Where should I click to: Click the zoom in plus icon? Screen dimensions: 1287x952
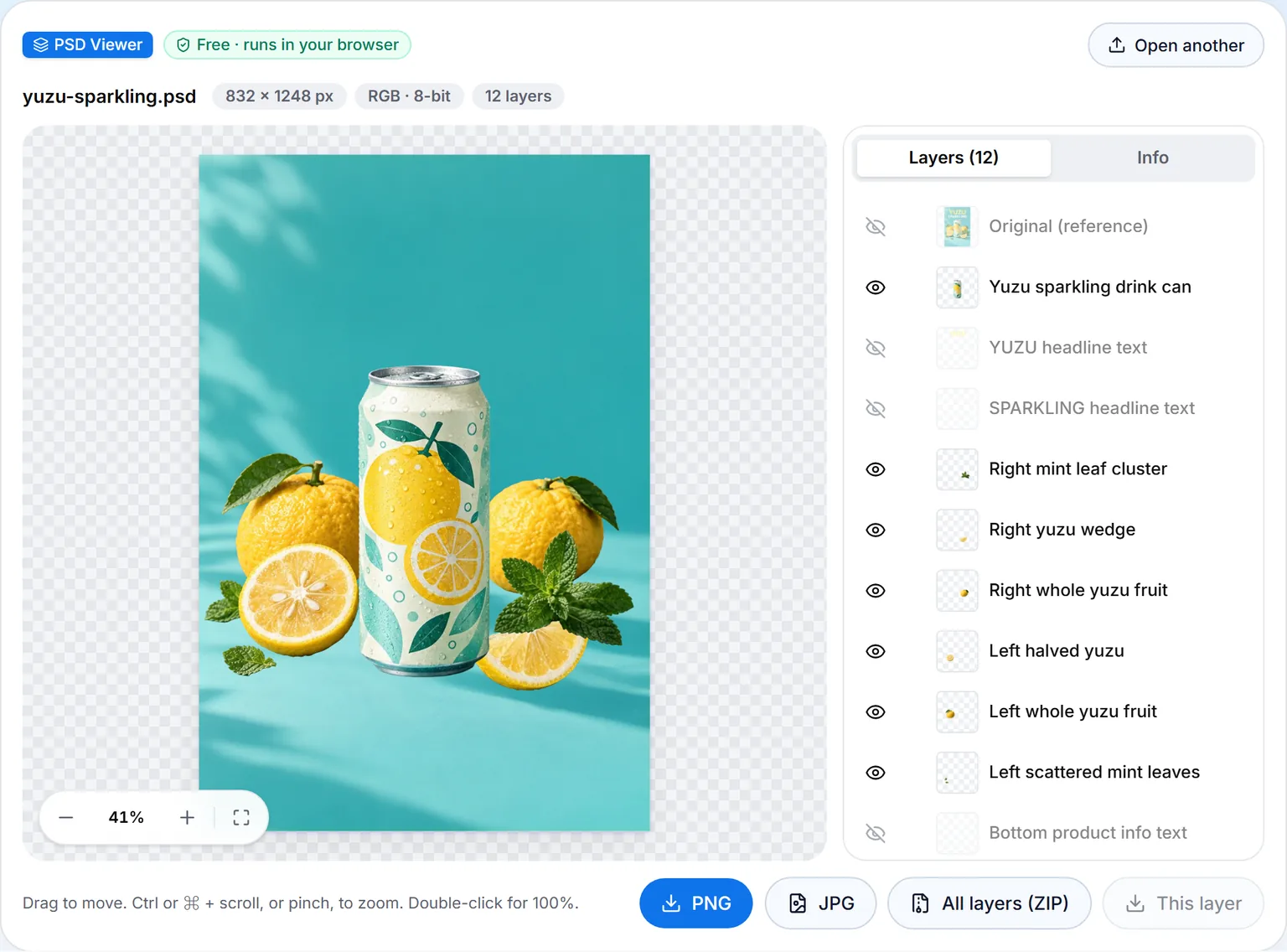(187, 817)
